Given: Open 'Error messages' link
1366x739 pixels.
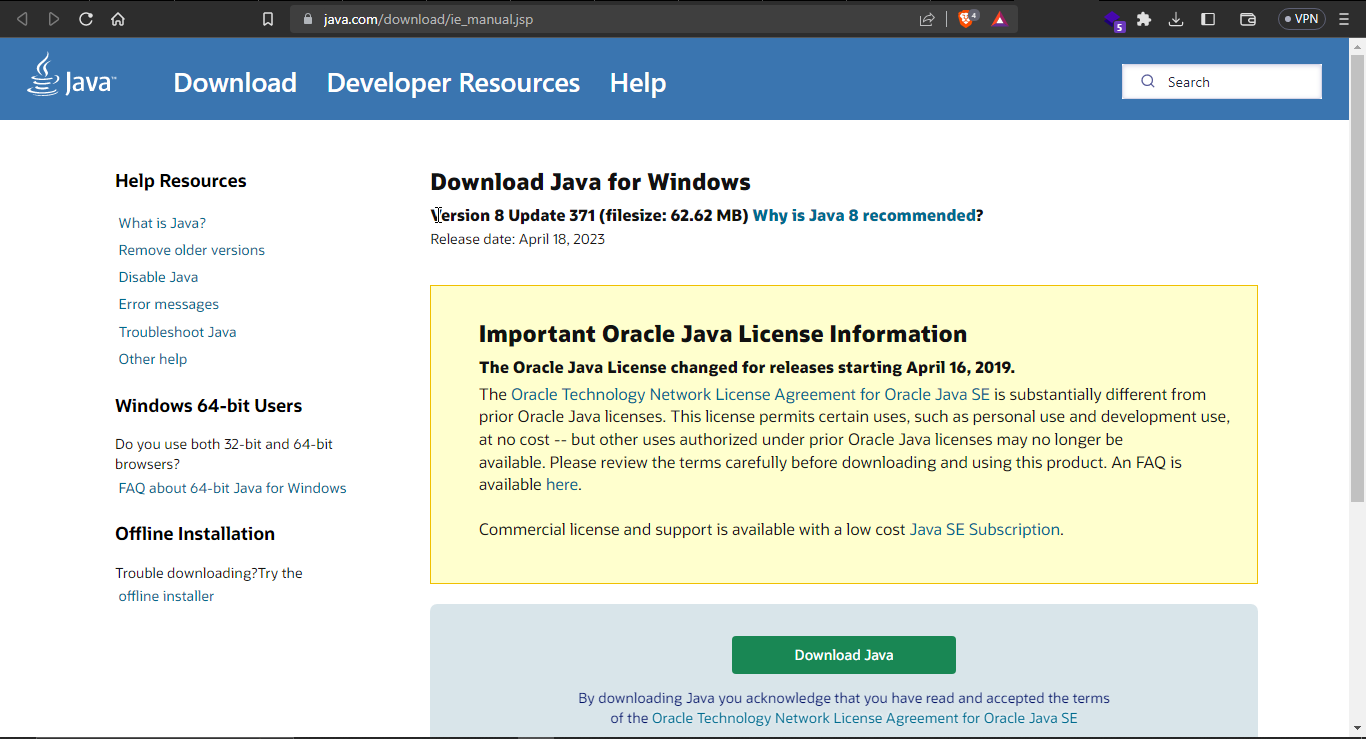Looking at the screenshot, I should pyautogui.click(x=169, y=304).
